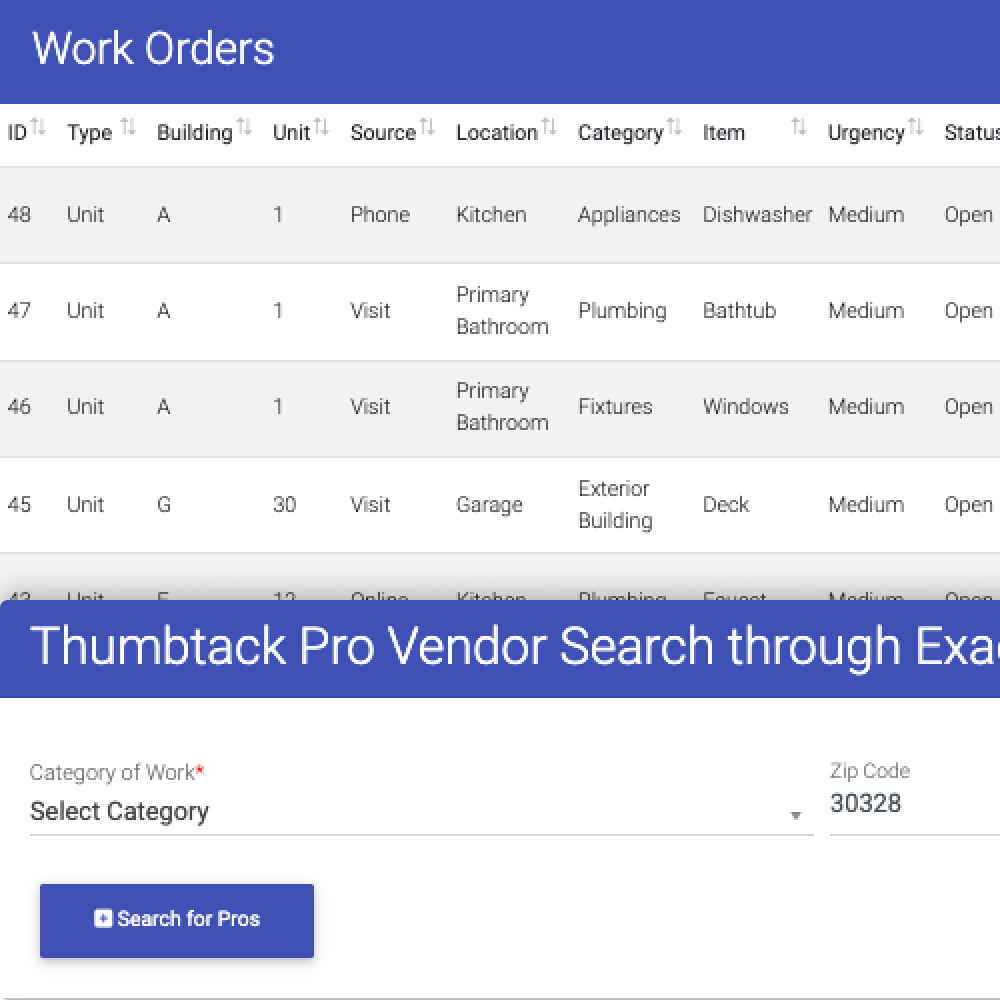Select work order ID 45

[x=19, y=504]
